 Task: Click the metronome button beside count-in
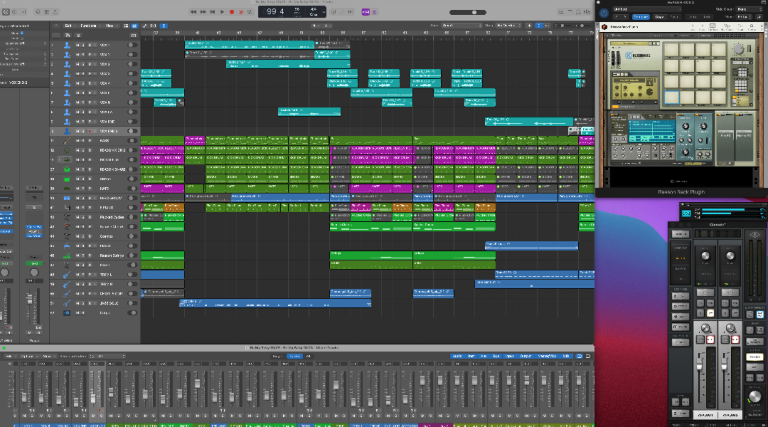[374, 12]
